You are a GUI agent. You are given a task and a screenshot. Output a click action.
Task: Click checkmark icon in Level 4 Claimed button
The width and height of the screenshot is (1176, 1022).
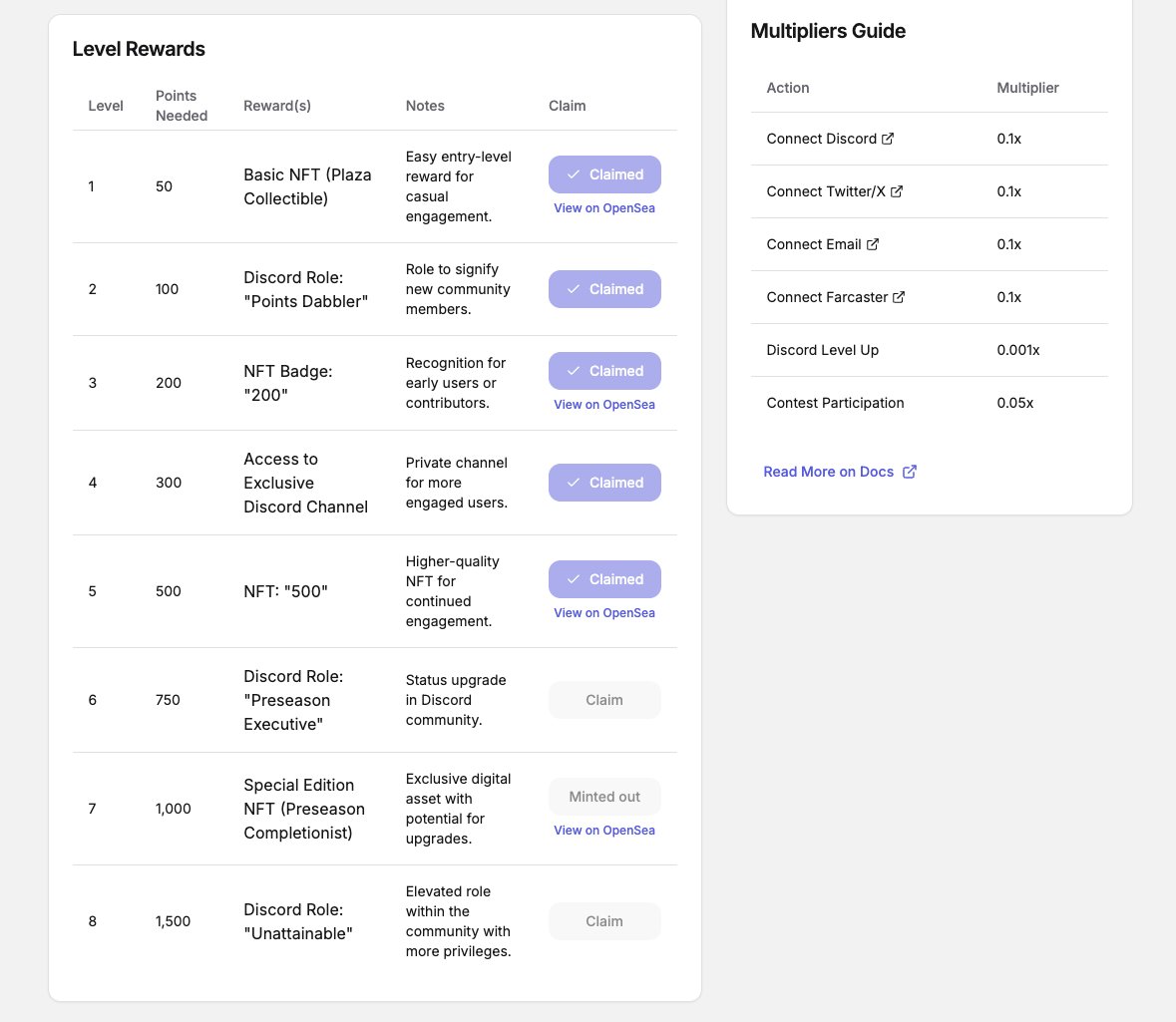click(574, 483)
